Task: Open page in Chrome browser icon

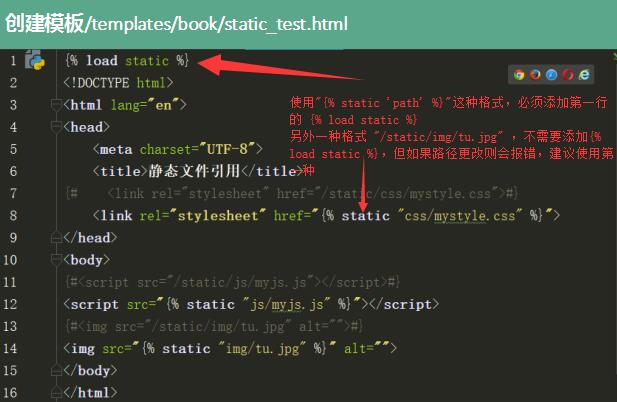Action: pyautogui.click(x=519, y=75)
